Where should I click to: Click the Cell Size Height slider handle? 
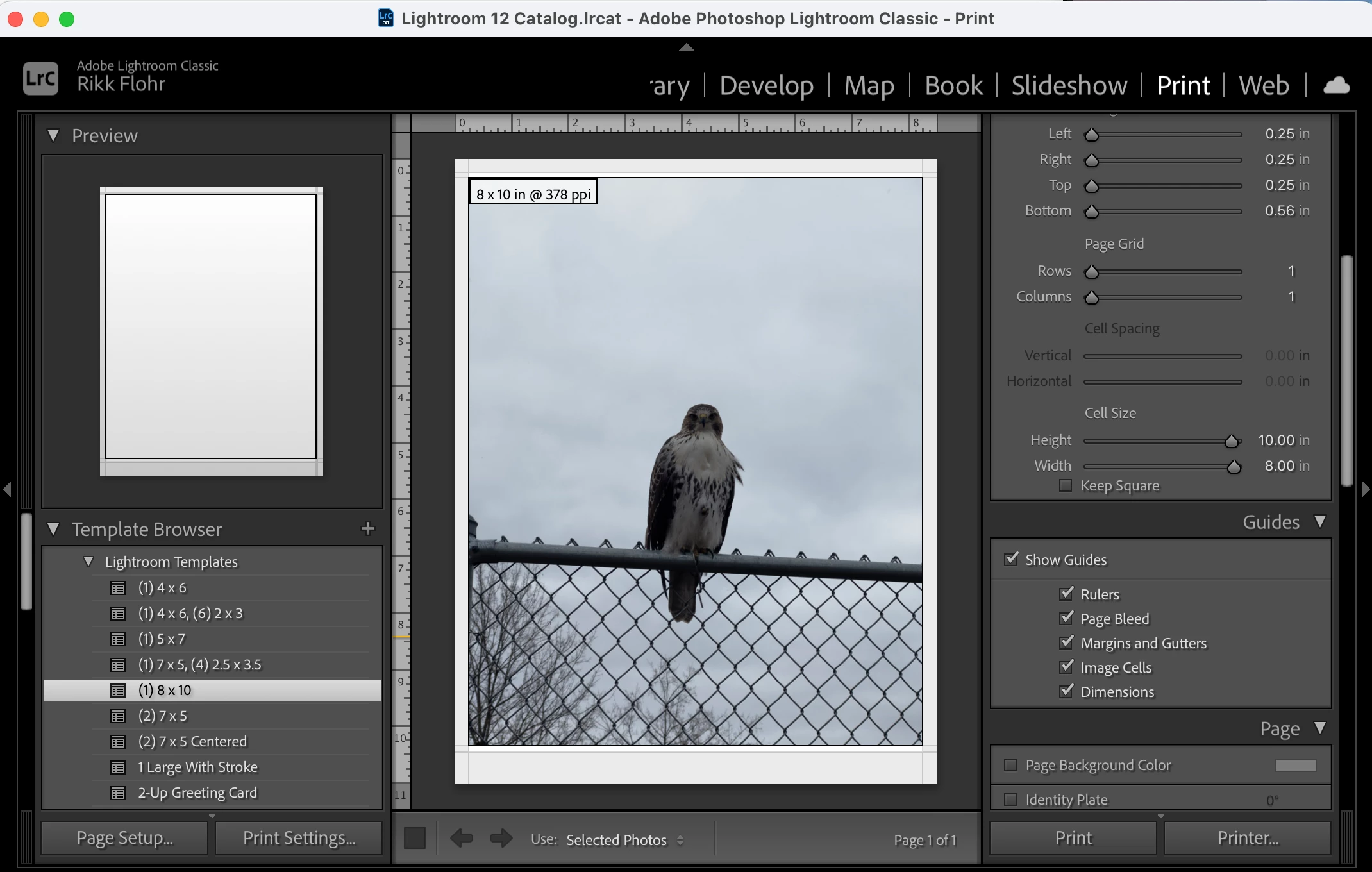[x=1231, y=441]
